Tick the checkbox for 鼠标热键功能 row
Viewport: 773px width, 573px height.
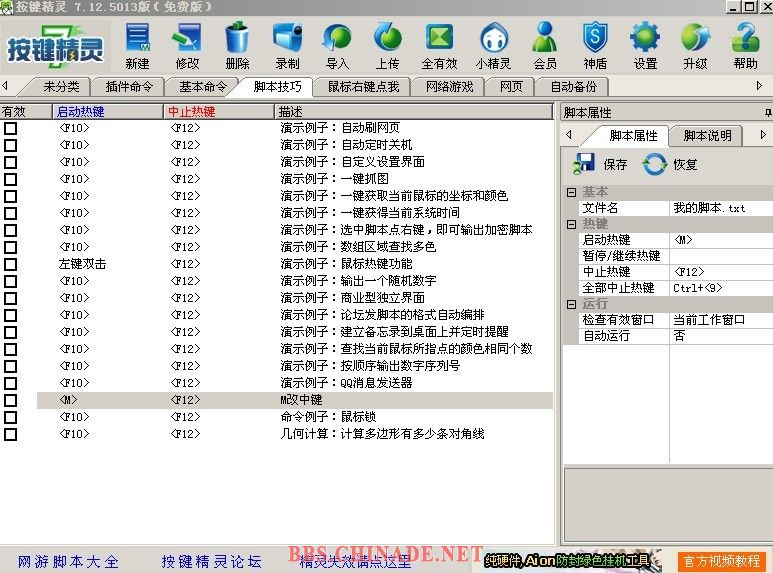[x=11, y=264]
